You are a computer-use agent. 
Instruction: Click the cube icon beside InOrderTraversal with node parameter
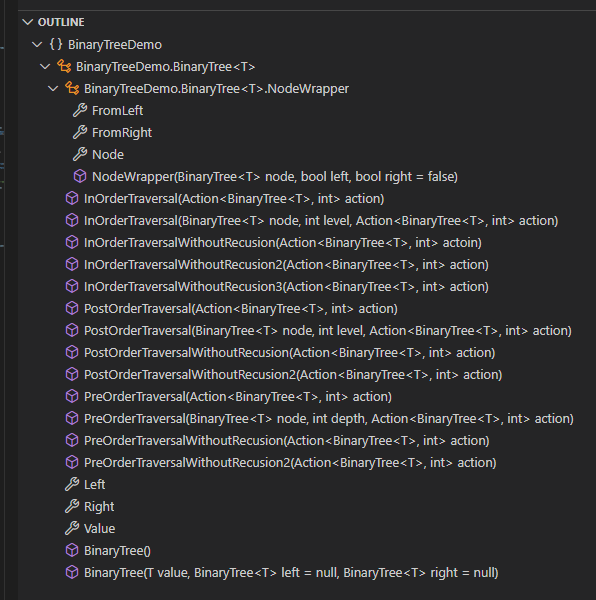pyautogui.click(x=72, y=220)
